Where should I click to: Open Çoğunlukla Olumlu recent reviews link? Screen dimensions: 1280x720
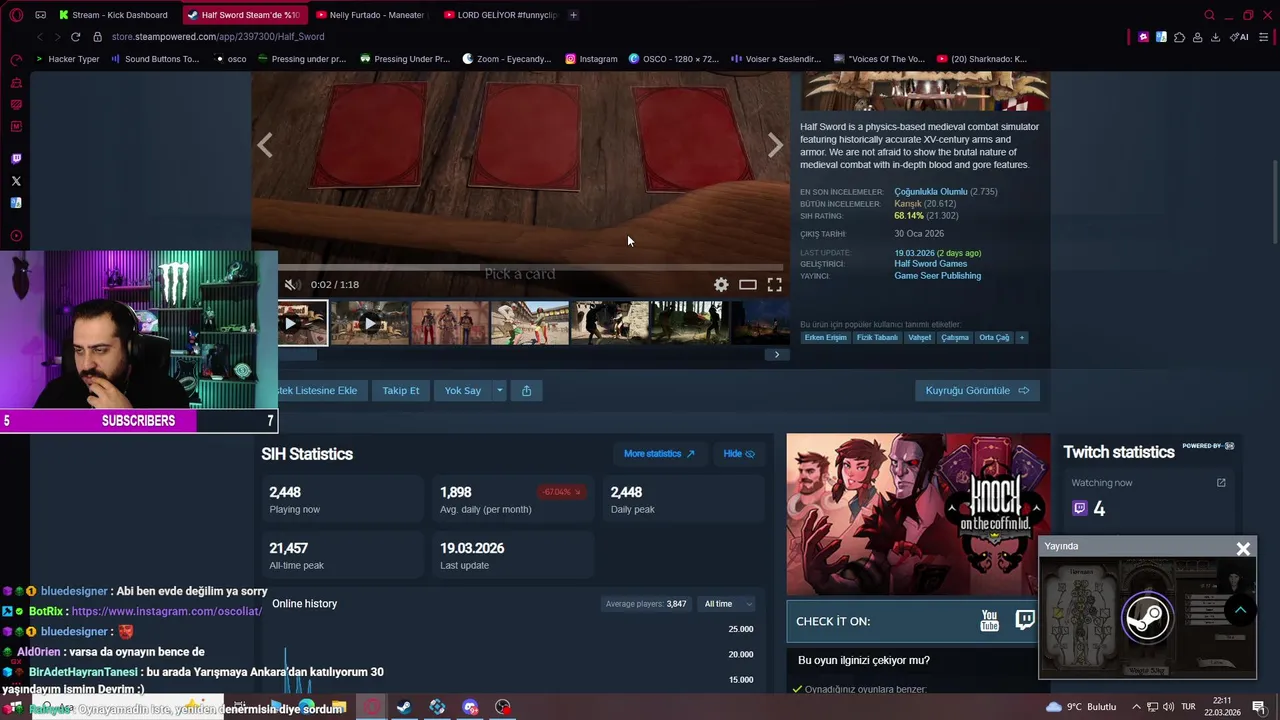click(x=930, y=192)
